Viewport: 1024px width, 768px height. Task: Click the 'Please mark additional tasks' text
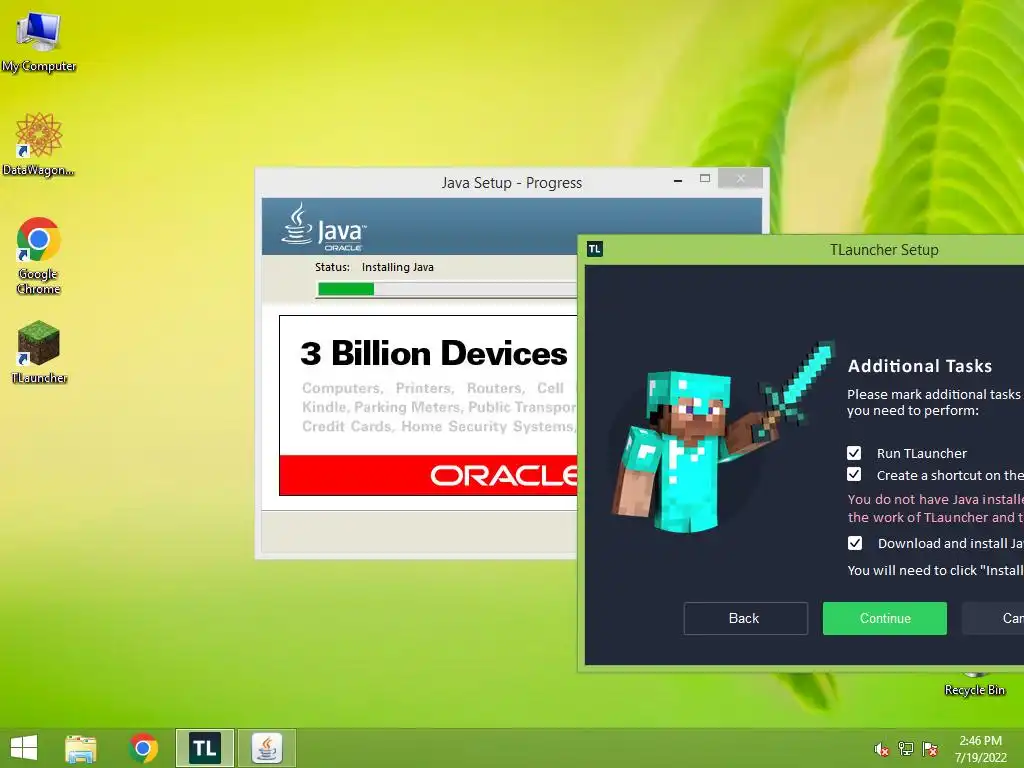click(934, 402)
